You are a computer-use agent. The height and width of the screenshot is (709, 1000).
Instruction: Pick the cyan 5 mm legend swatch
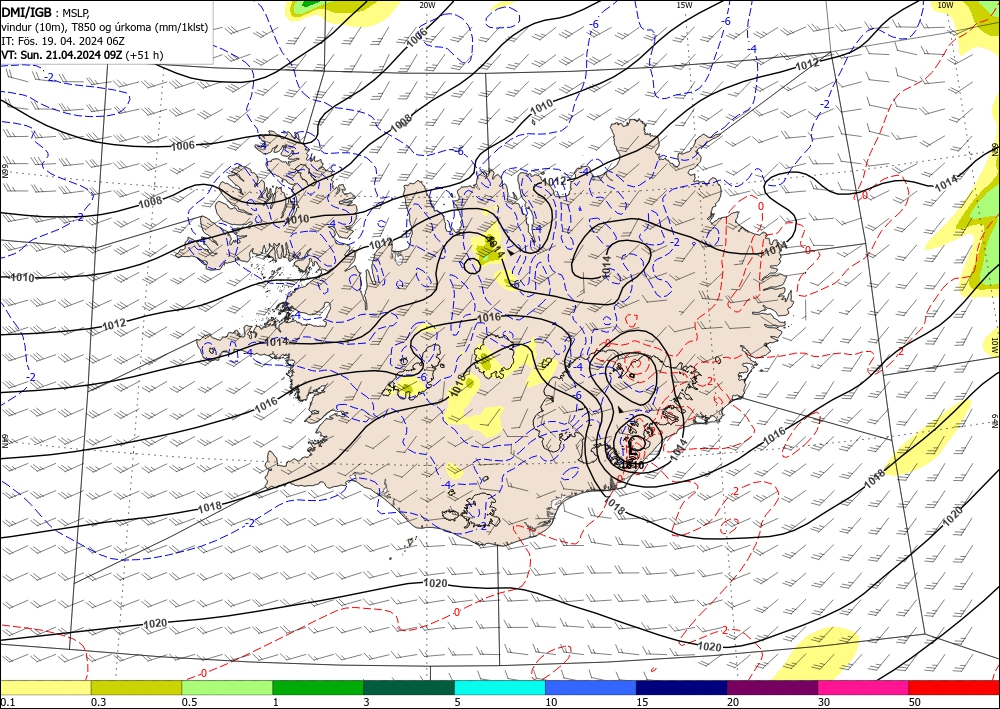tap(500, 687)
